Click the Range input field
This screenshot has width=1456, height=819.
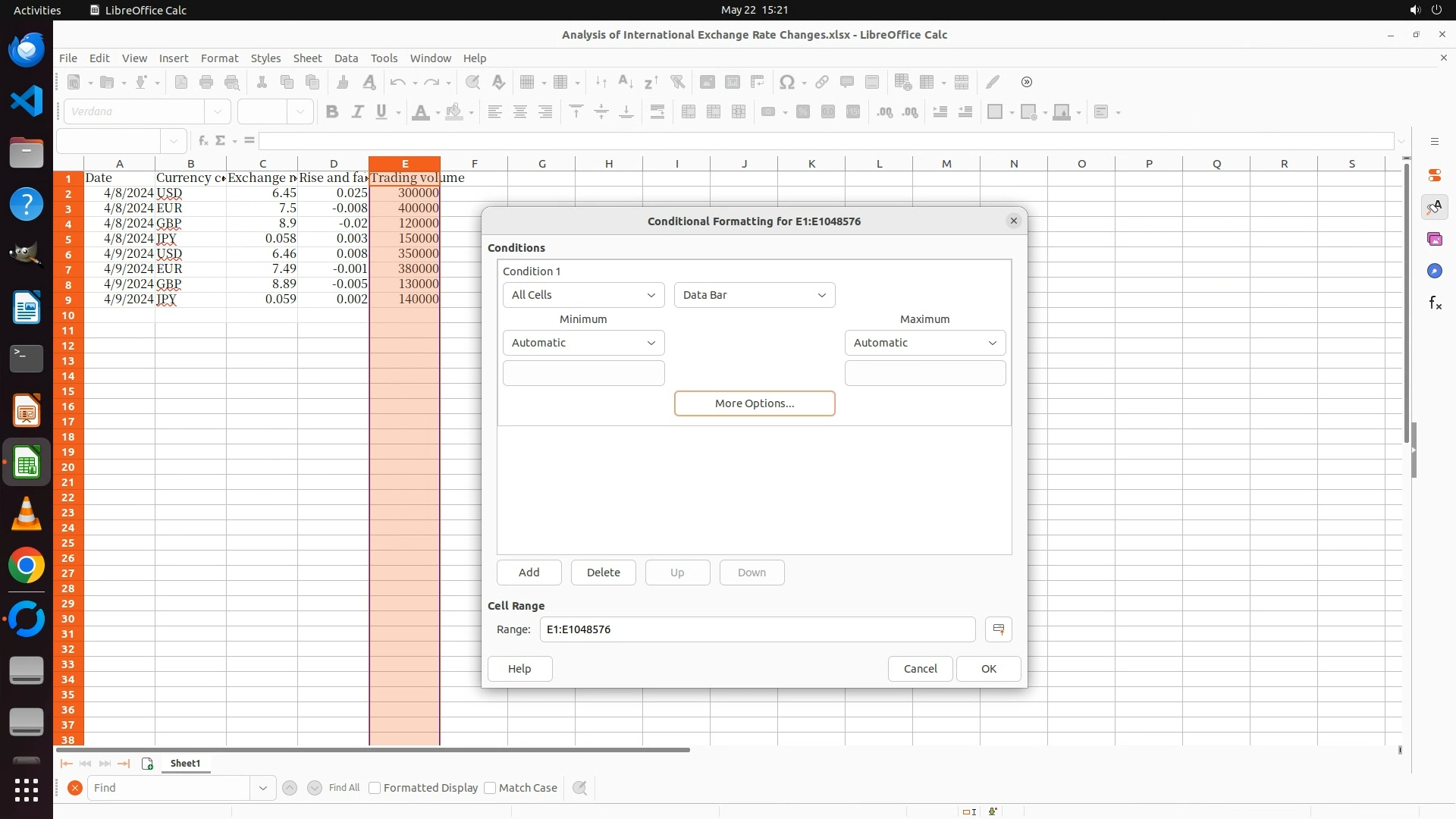757,629
